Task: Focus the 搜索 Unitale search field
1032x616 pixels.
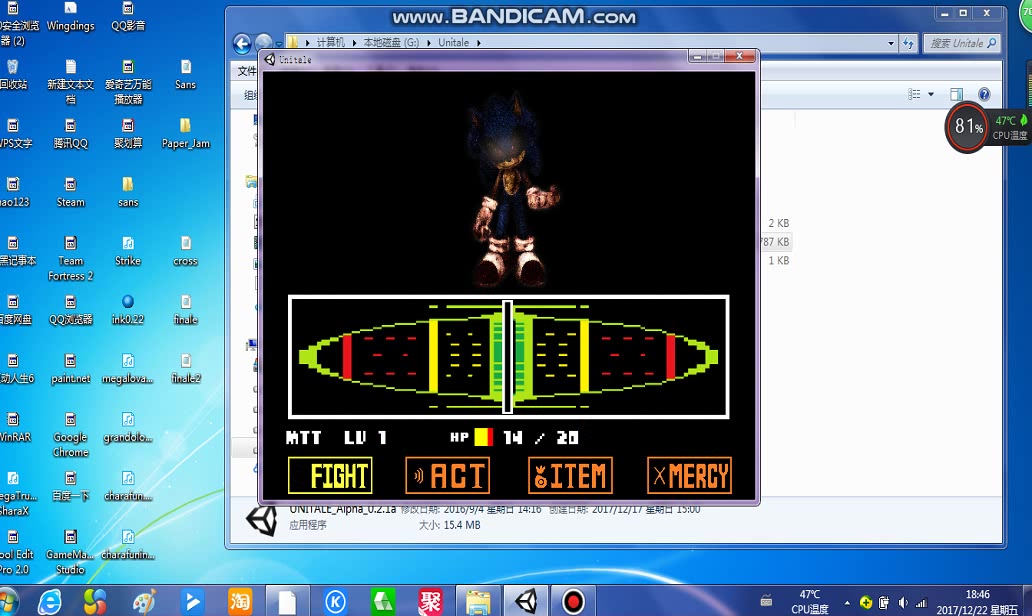Action: pyautogui.click(x=962, y=43)
